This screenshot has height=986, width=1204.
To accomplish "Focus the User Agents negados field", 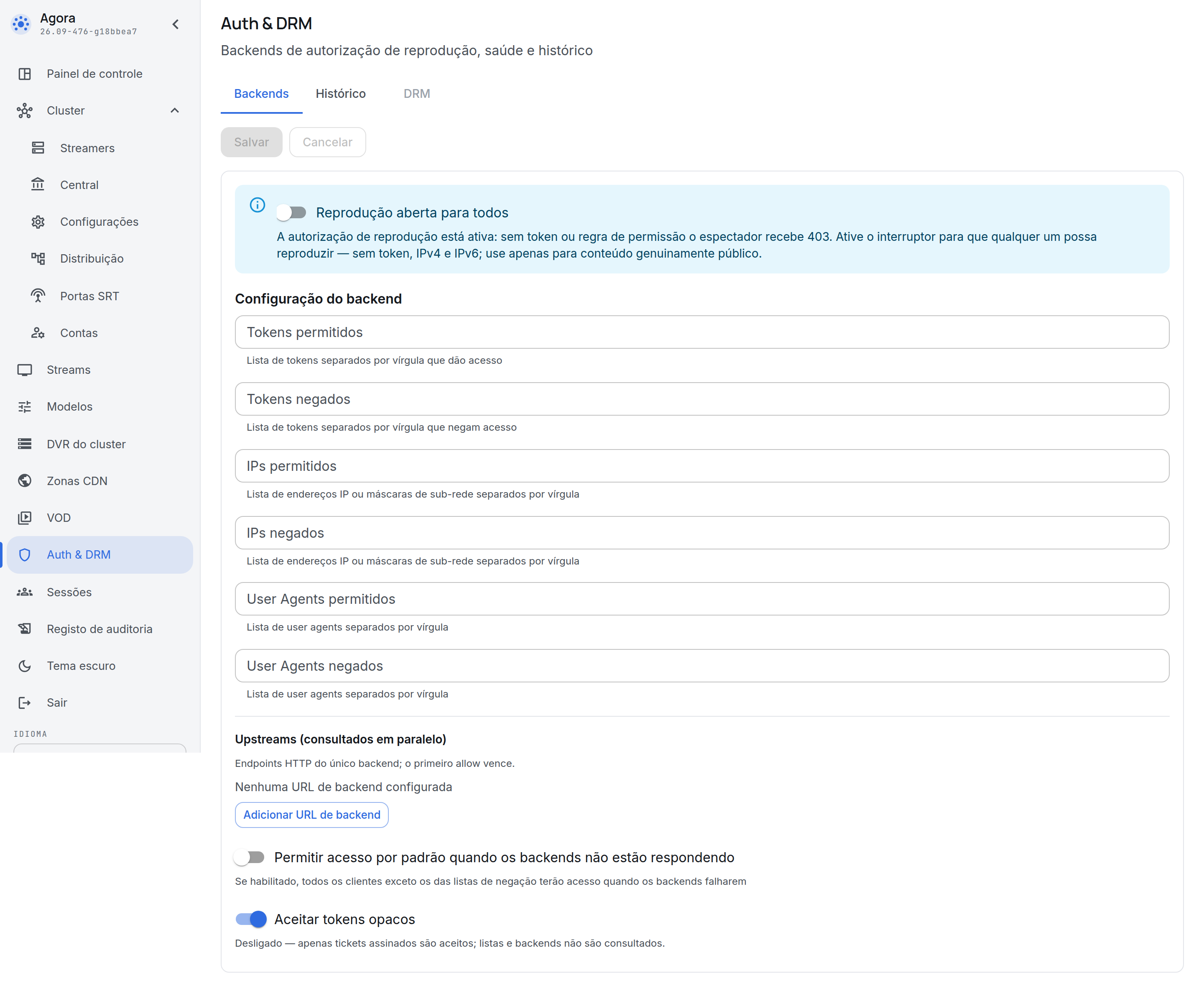I will pyautogui.click(x=702, y=666).
